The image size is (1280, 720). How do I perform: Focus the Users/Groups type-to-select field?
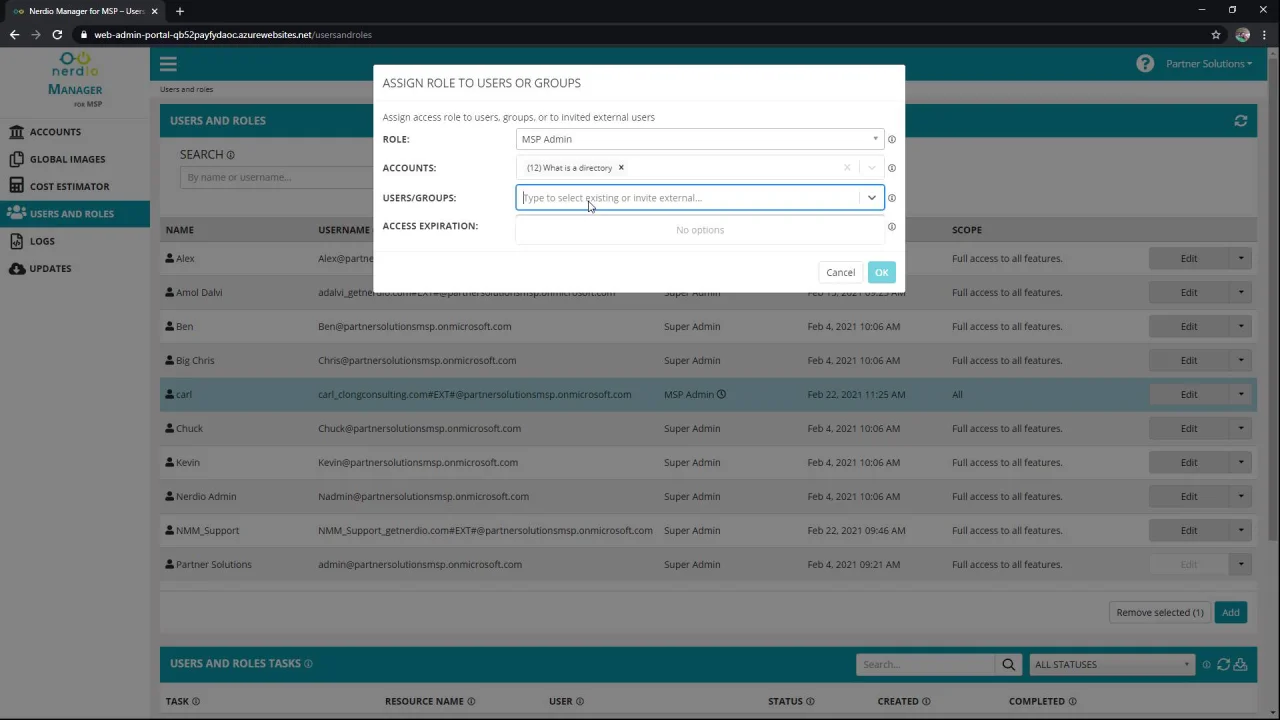pos(688,198)
